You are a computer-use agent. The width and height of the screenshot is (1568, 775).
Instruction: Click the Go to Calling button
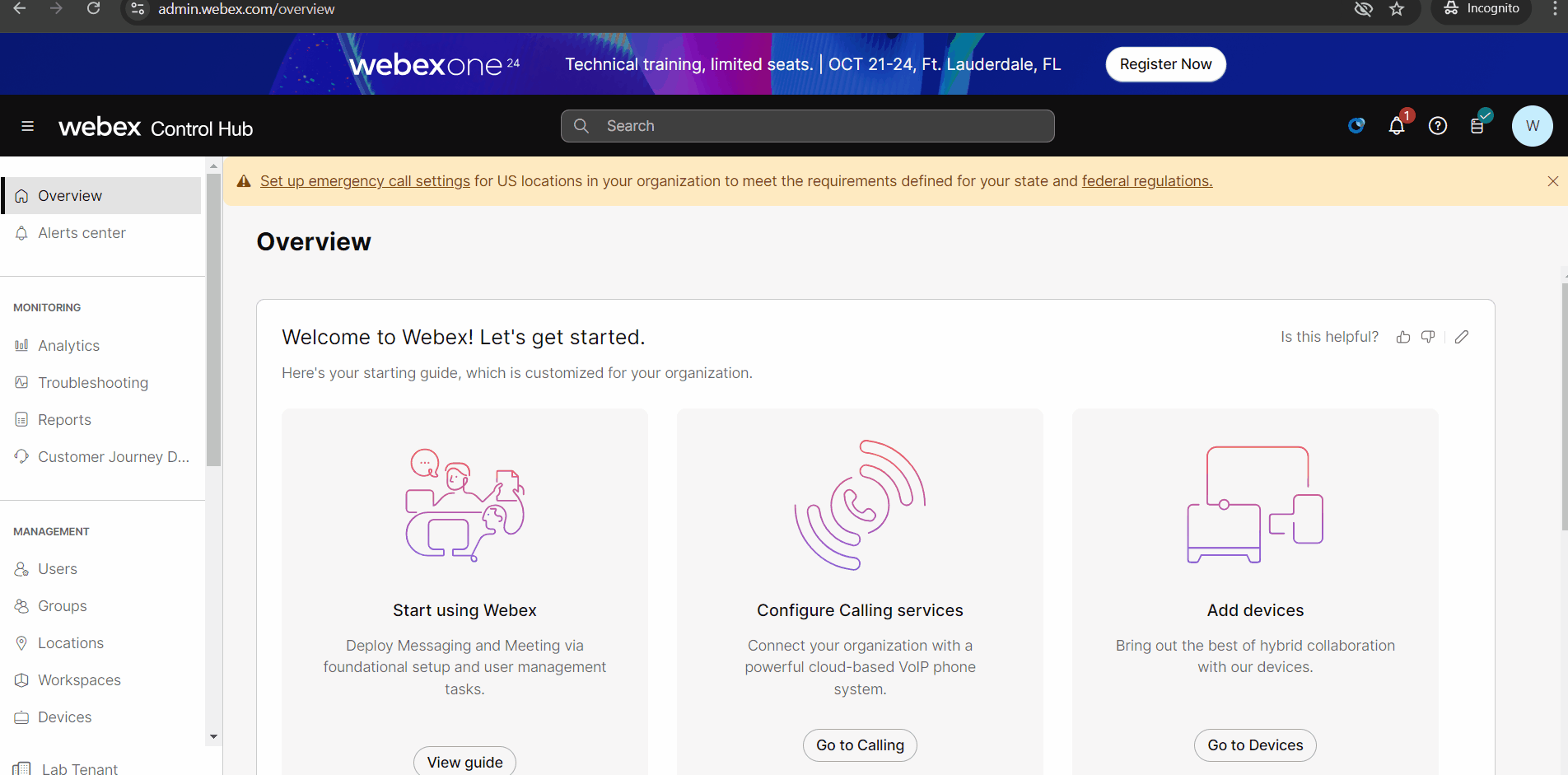click(x=860, y=745)
